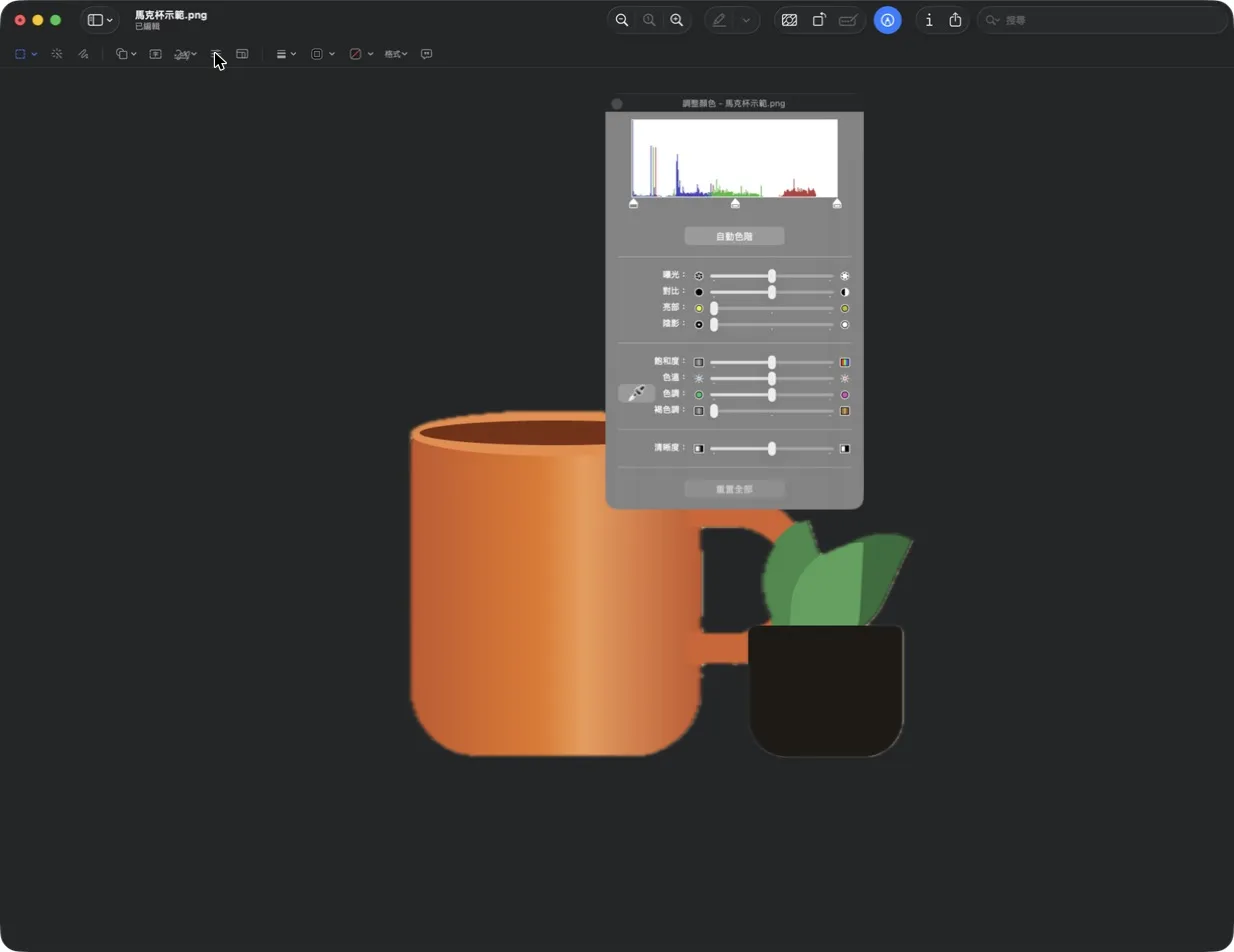Click the remove background icon
The width and height of the screenshot is (1234, 952).
790,20
